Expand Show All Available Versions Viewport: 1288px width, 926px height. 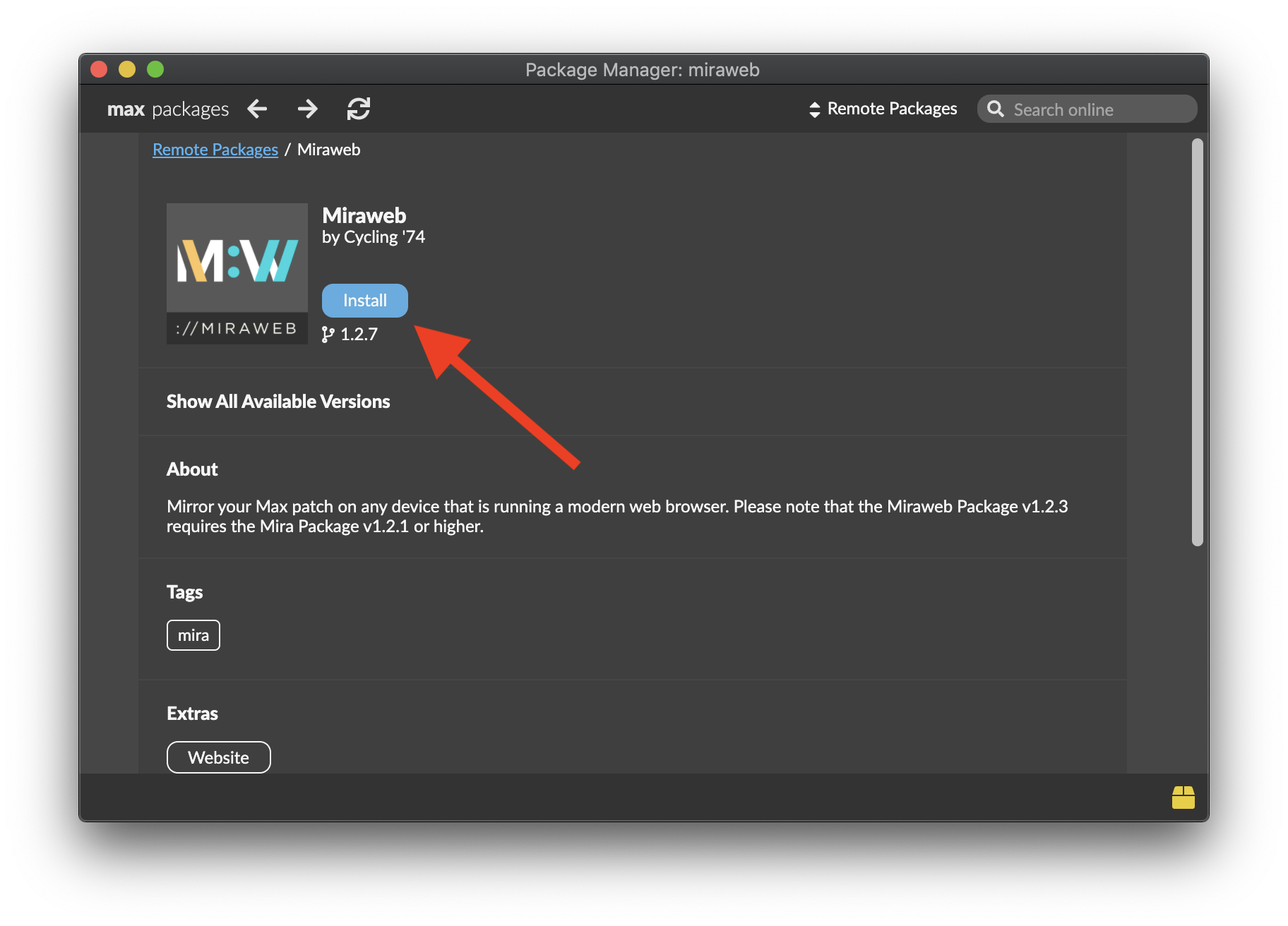278,402
